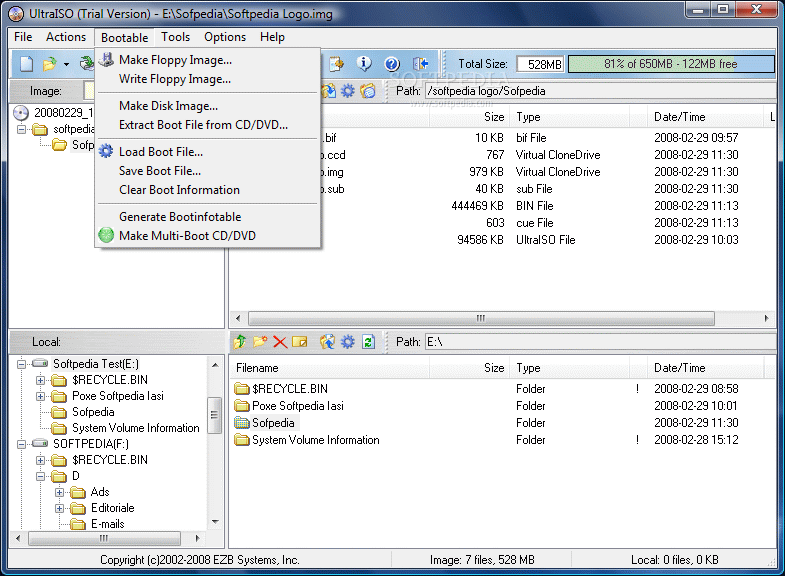
Task: Select the Poxe Softpedia Iasi folder in file list
Action: pos(297,406)
